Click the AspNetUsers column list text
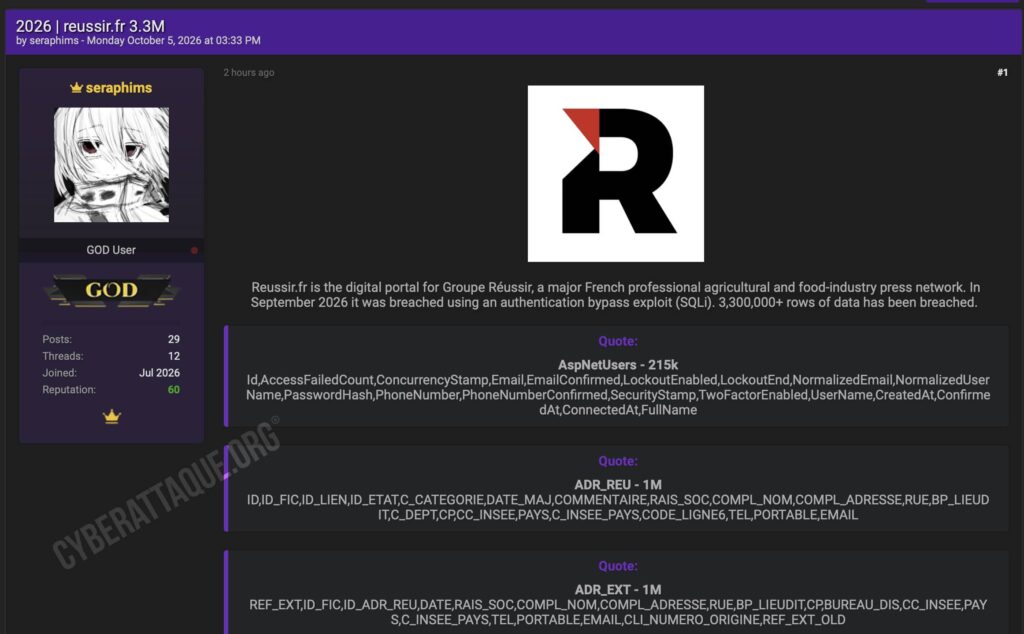This screenshot has height=634, width=1024. tap(618, 395)
